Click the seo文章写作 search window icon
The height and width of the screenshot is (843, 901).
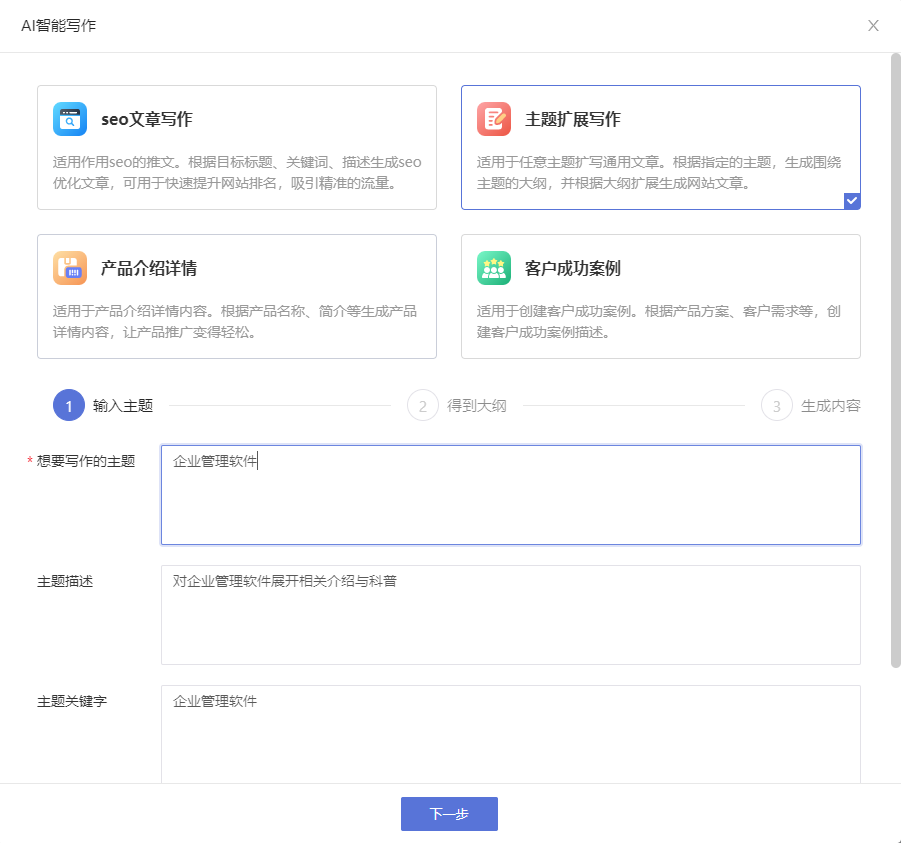tap(70, 119)
